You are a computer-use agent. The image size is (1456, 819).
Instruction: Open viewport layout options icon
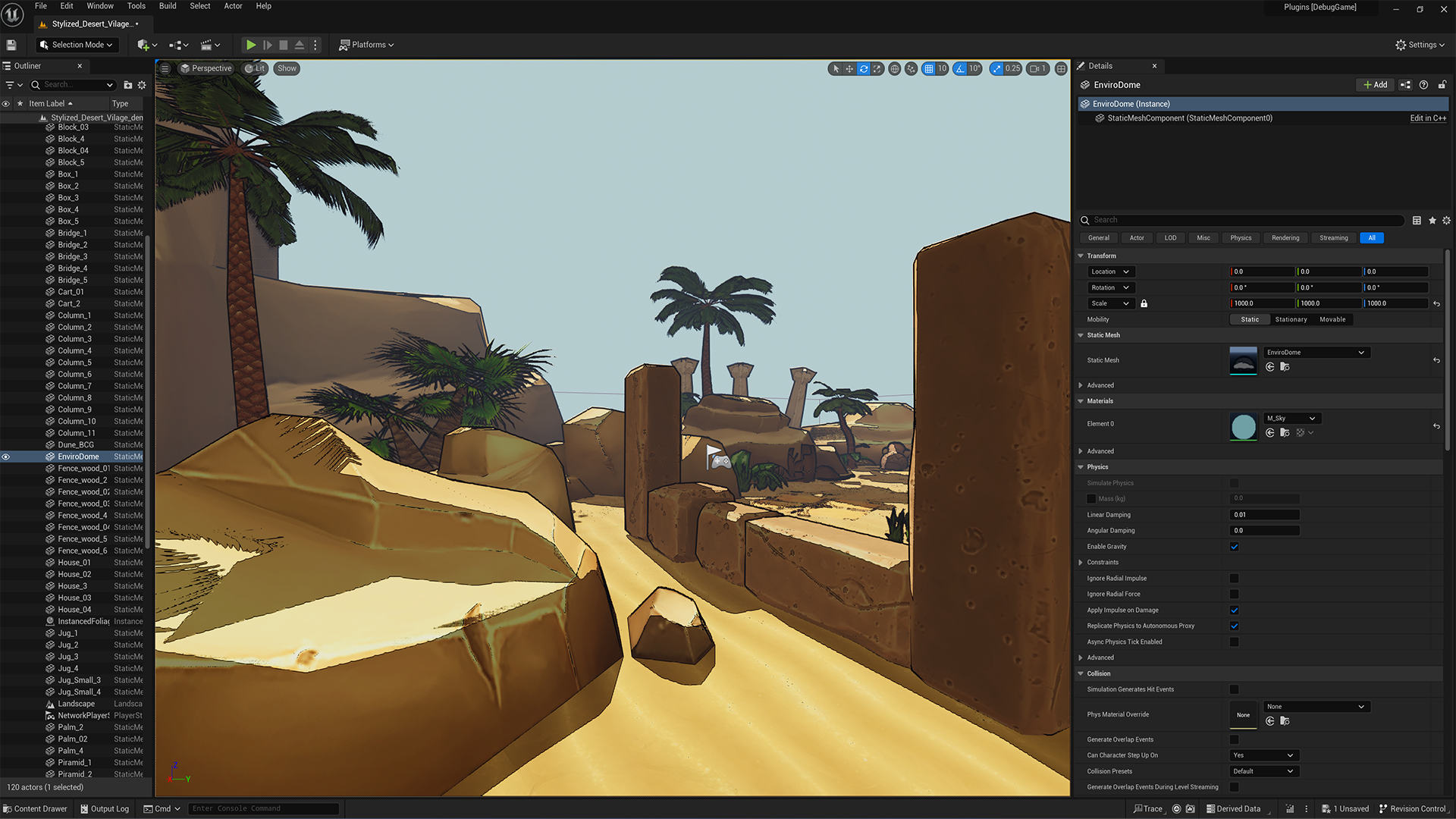click(1061, 68)
